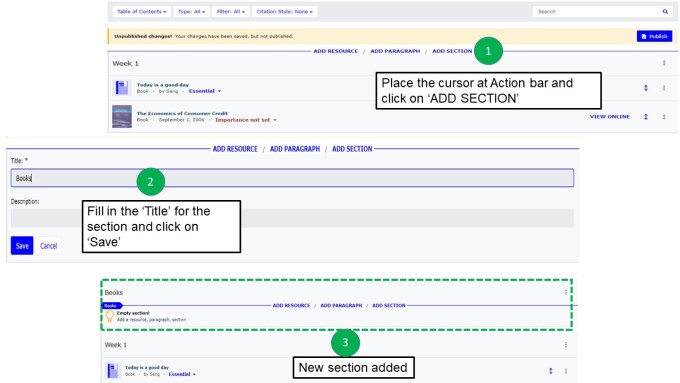Click ADD PARAGRAPH above Week 1 in step 1 panel
Screen dimensions: 680x383
coord(395,51)
